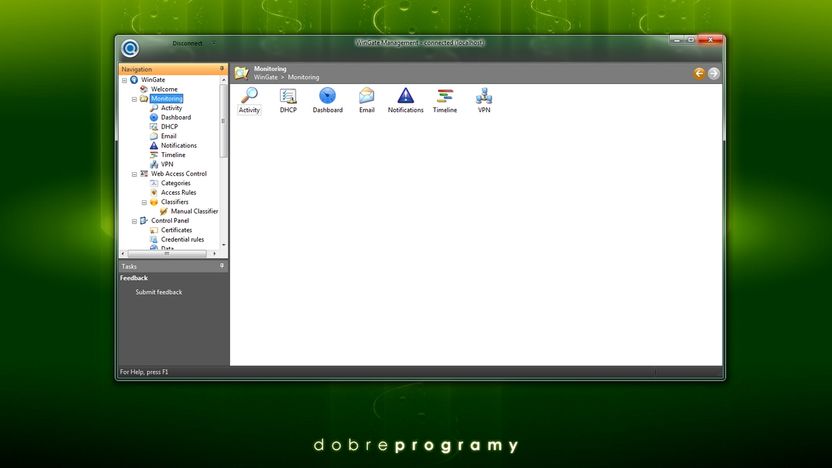Open the Dashboard icon in the Monitoring pane
The height and width of the screenshot is (468, 832).
[327, 100]
